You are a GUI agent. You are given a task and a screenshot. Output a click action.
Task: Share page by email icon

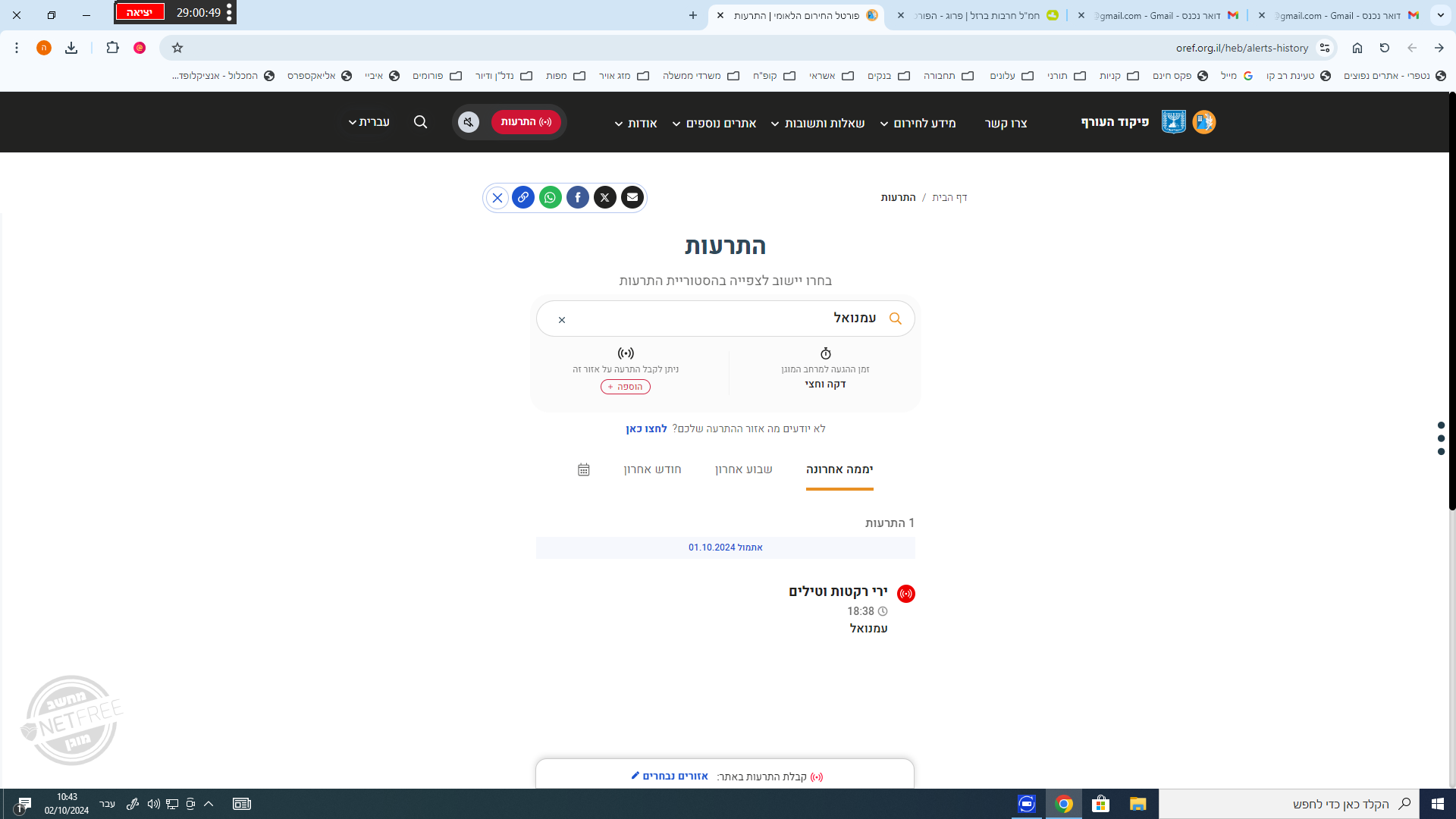(632, 198)
